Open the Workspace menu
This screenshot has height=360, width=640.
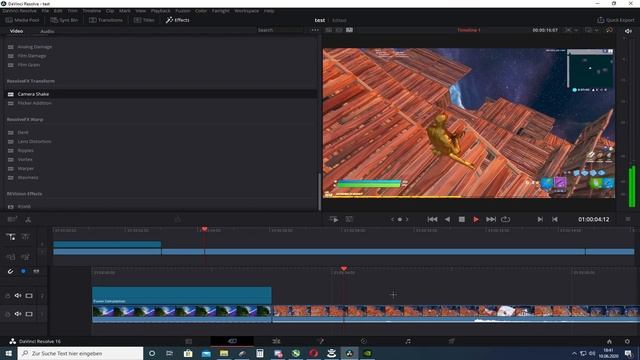click(247, 11)
